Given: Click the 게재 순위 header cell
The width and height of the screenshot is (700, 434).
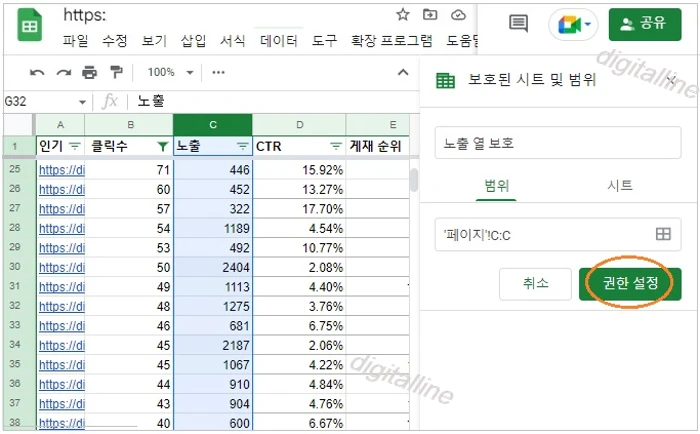Looking at the screenshot, I should pos(377,146).
